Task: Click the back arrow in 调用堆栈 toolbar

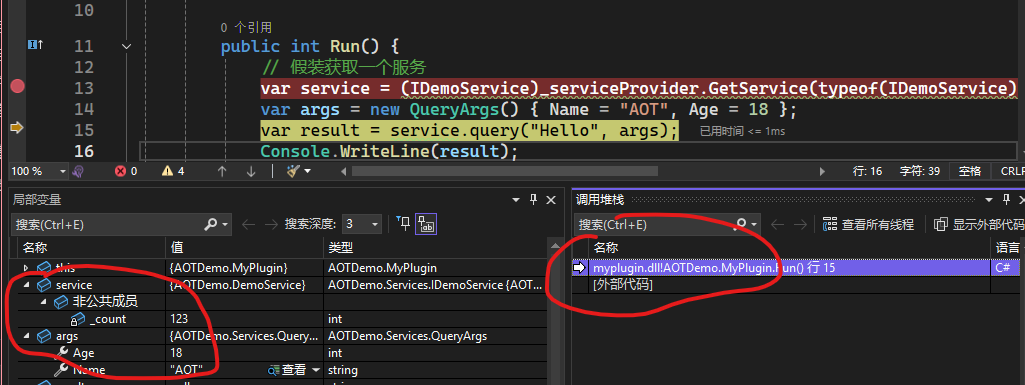Action: point(777,224)
